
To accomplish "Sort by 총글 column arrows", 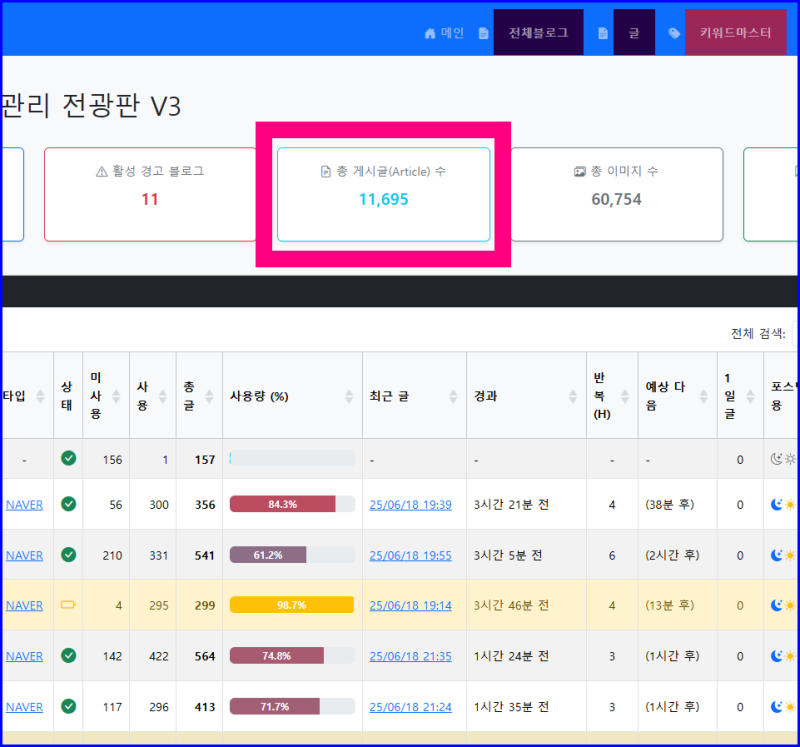I will point(209,396).
